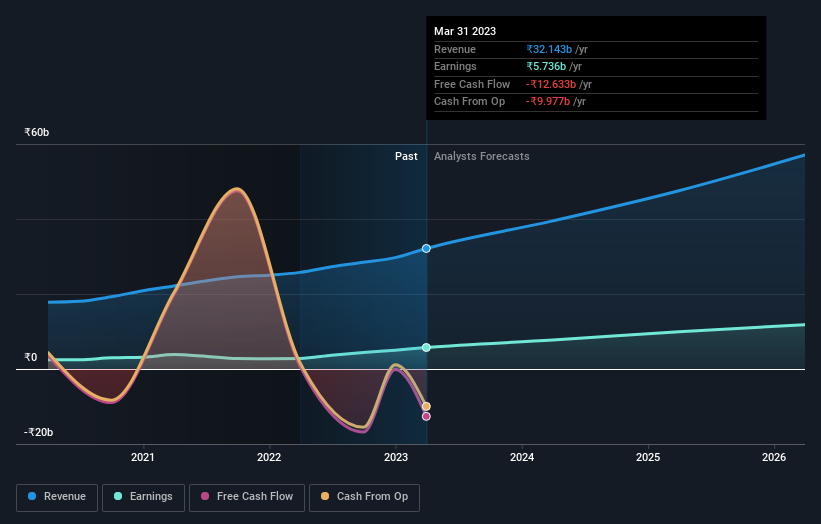821x524 pixels.
Task: Click the Past section label
Action: coord(406,157)
